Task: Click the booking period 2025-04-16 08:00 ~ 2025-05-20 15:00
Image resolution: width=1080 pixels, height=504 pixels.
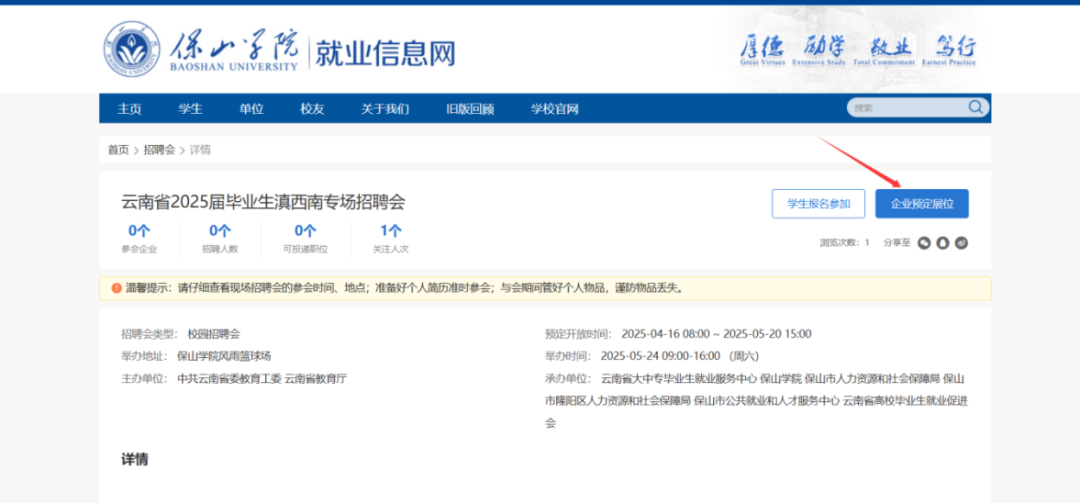Action: (x=716, y=334)
